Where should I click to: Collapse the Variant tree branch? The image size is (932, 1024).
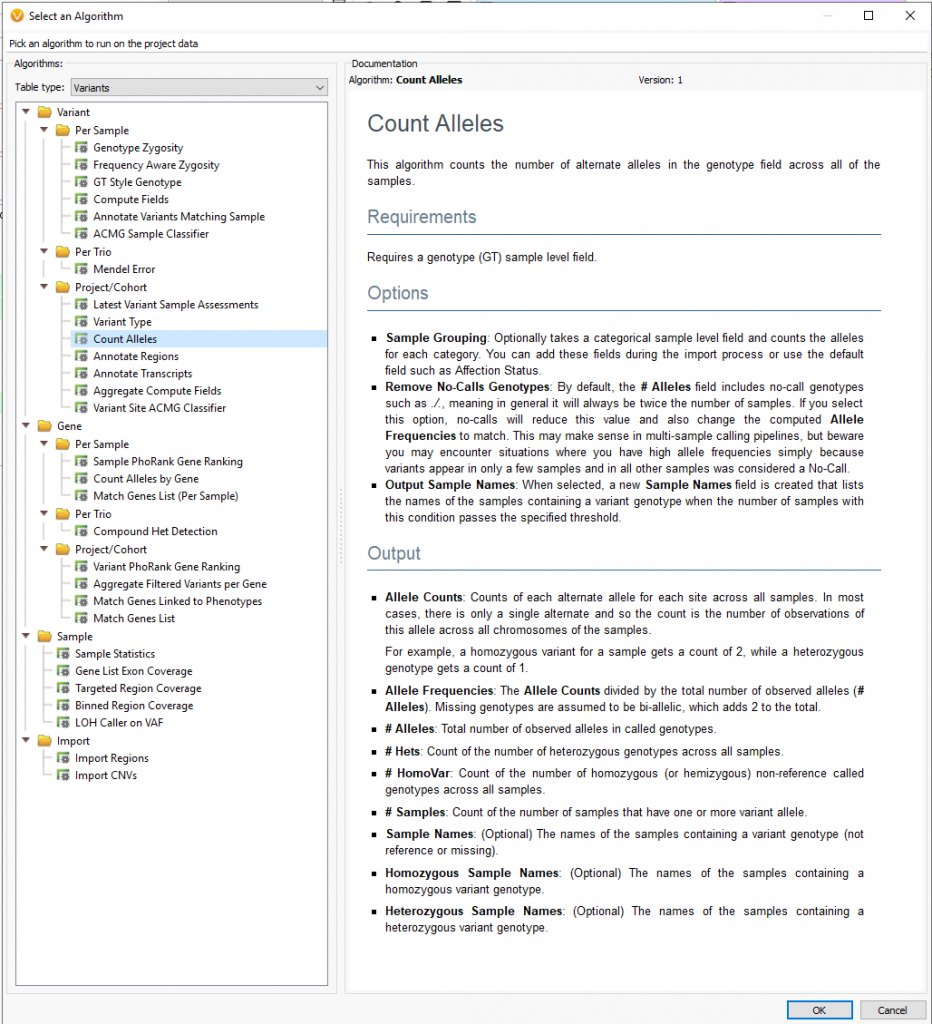(x=25, y=112)
